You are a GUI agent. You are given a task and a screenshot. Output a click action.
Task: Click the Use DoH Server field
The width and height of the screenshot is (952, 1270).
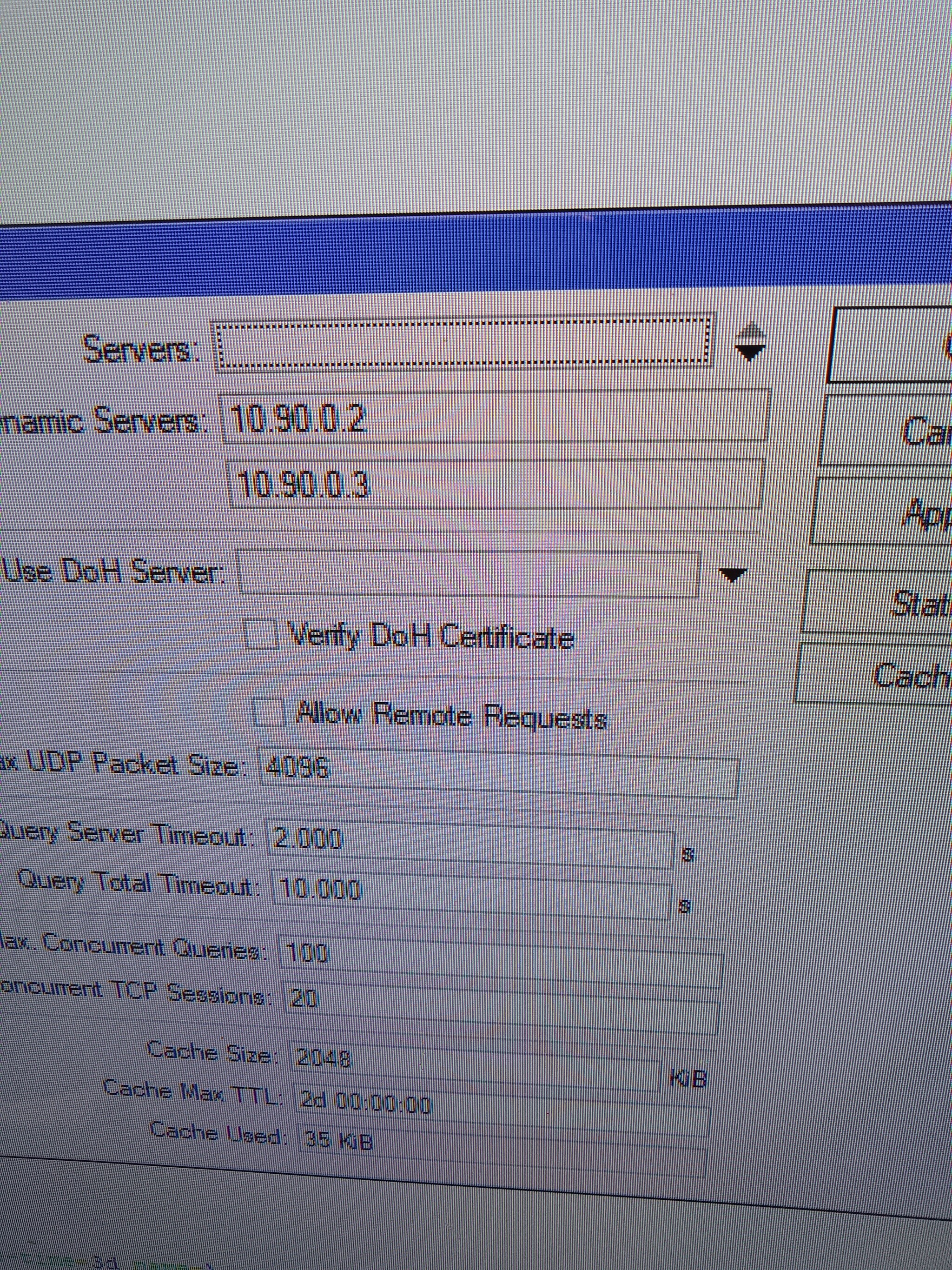[468, 573]
